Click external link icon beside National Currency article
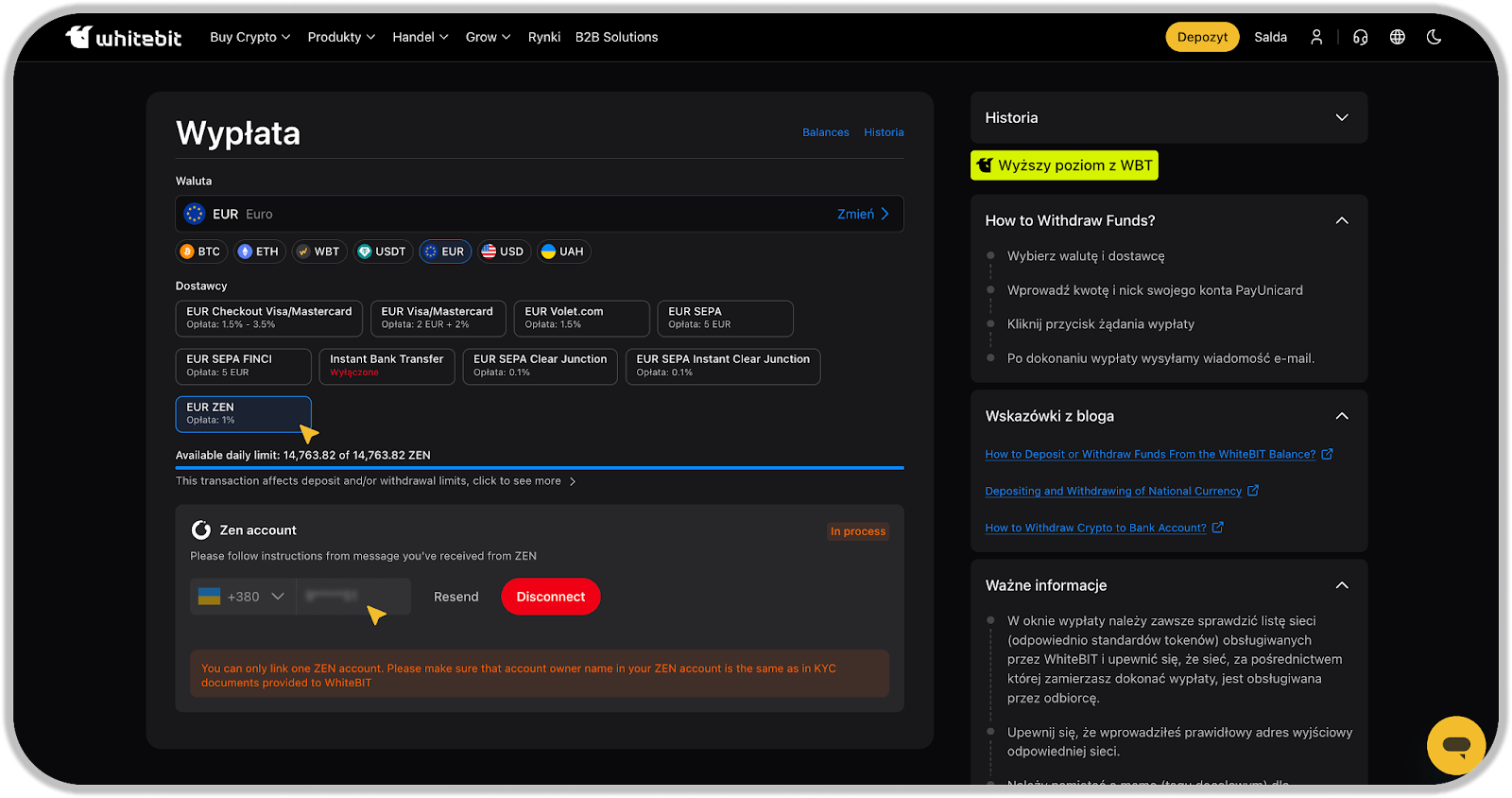 click(1253, 491)
